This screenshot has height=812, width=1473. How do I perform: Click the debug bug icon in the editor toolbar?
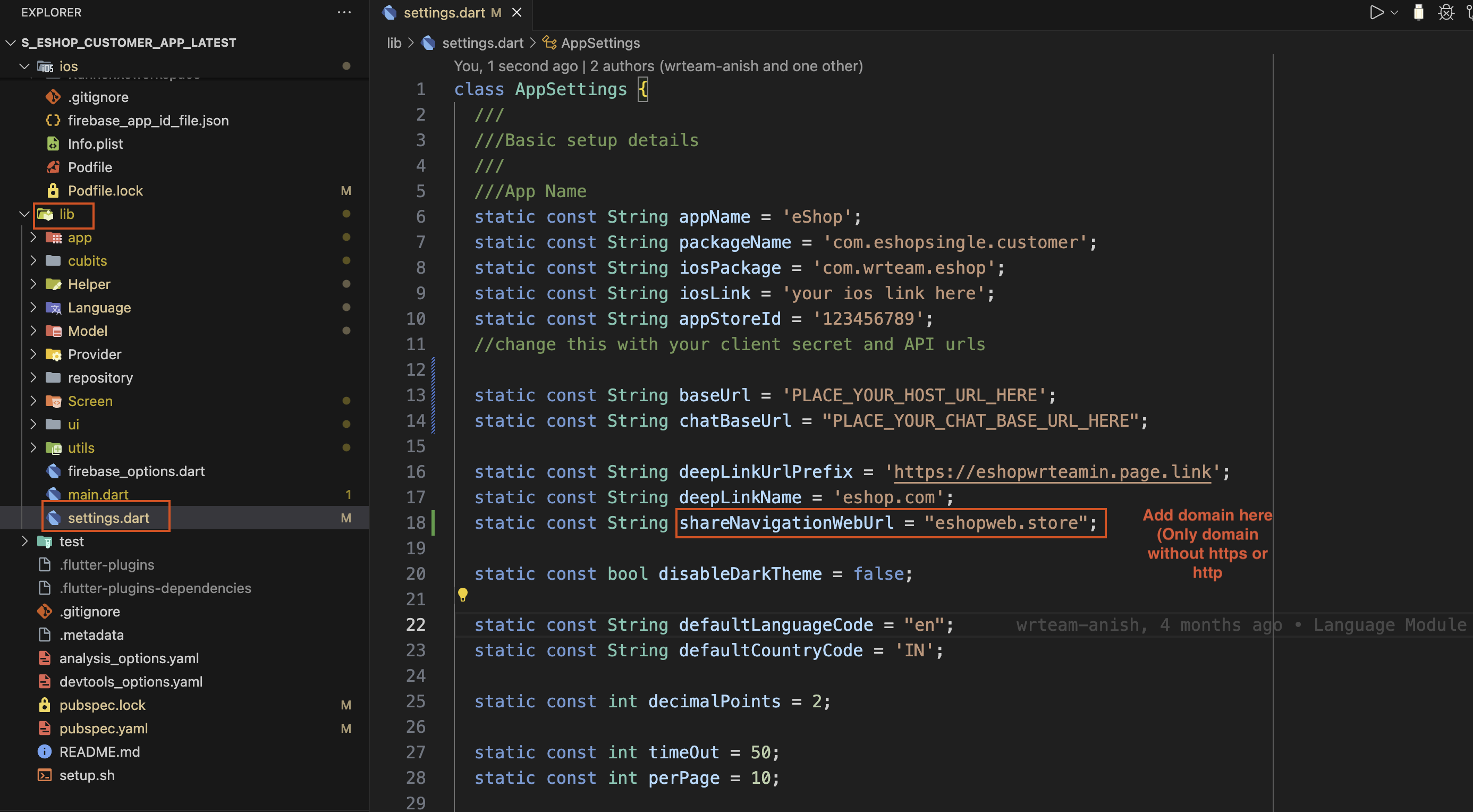pyautogui.click(x=1446, y=12)
